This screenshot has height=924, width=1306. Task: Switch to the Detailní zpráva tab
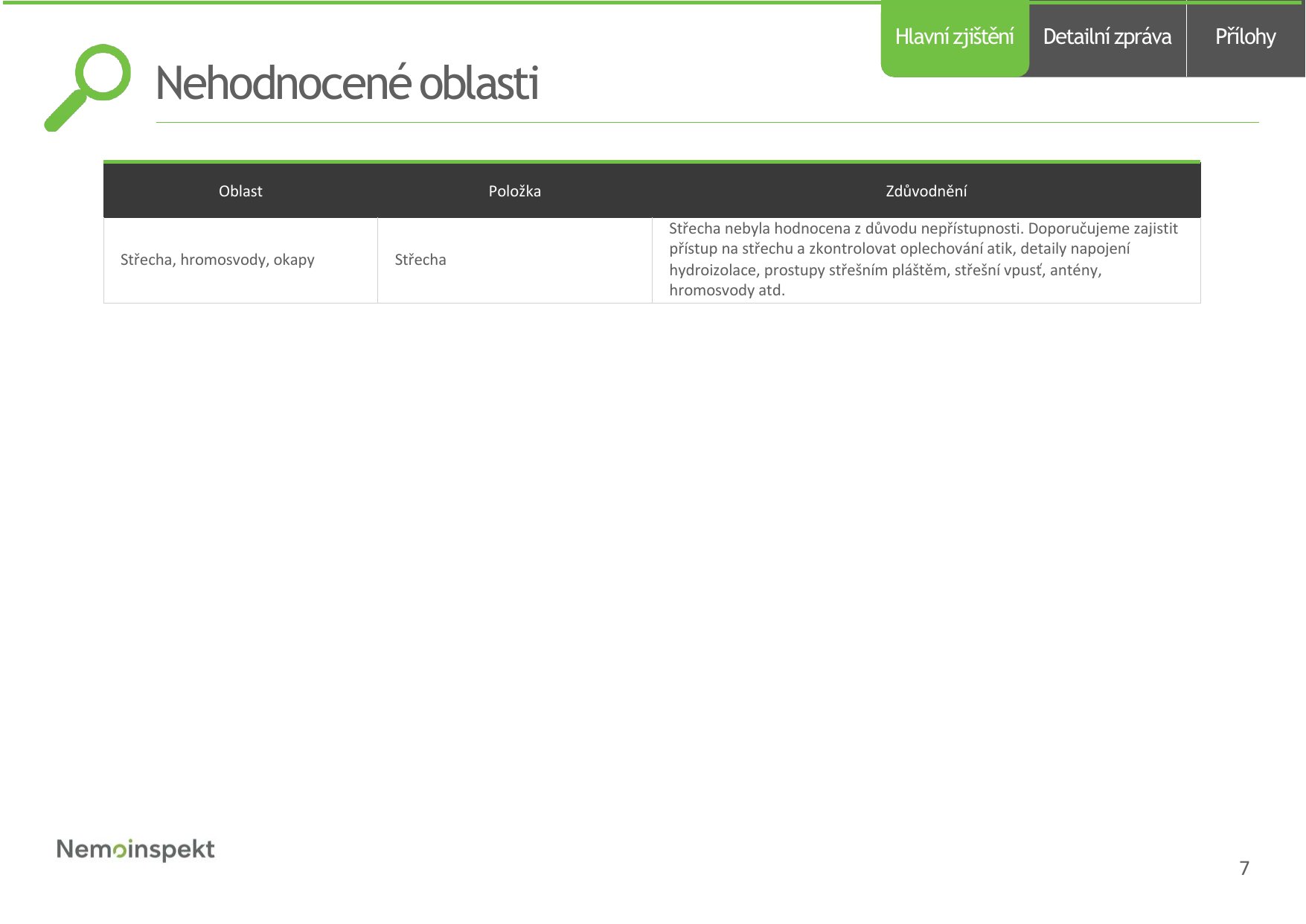tap(1107, 38)
